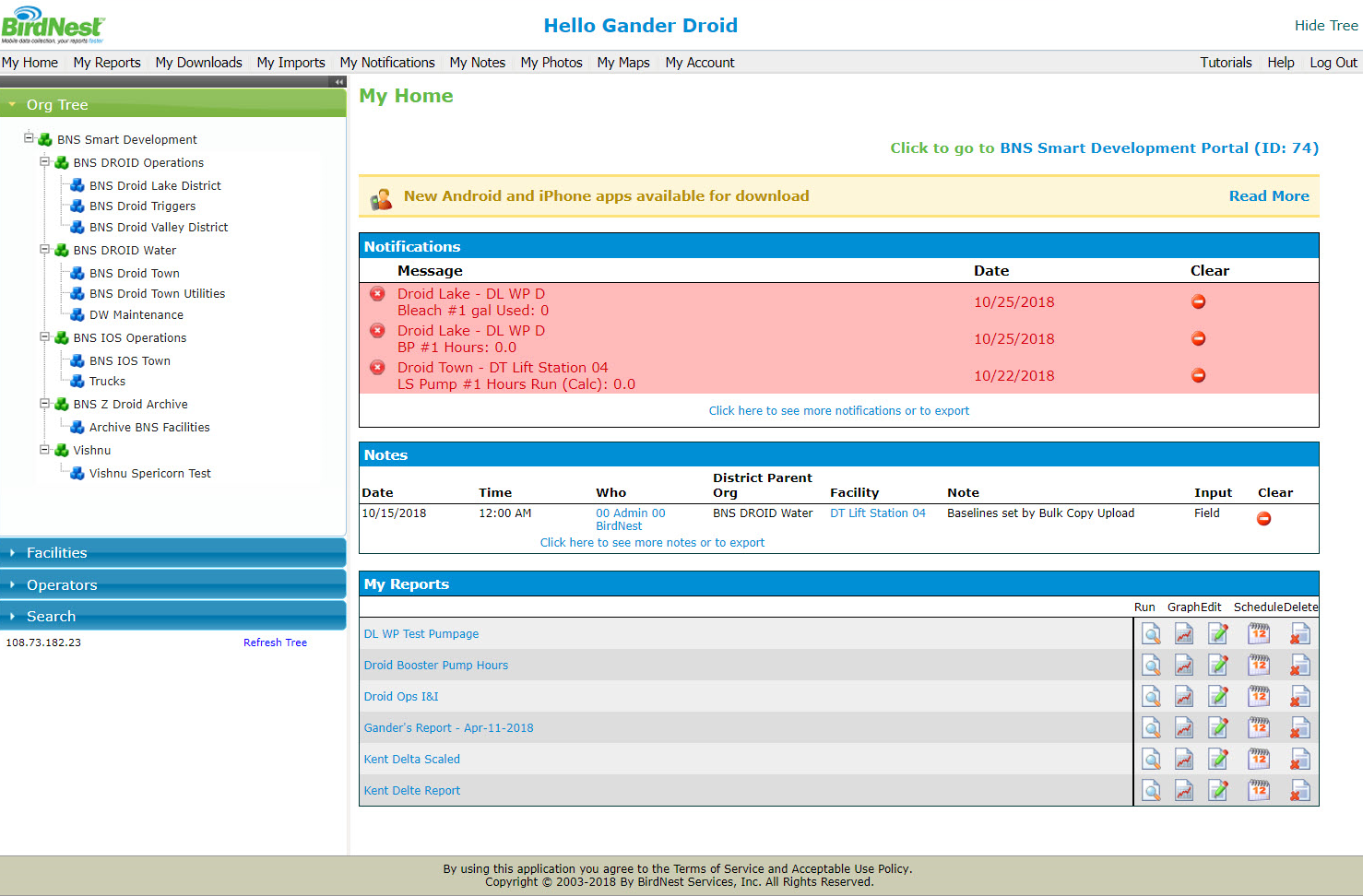Open the My Notifications menu
This screenshot has width=1363, height=896.
tap(387, 63)
